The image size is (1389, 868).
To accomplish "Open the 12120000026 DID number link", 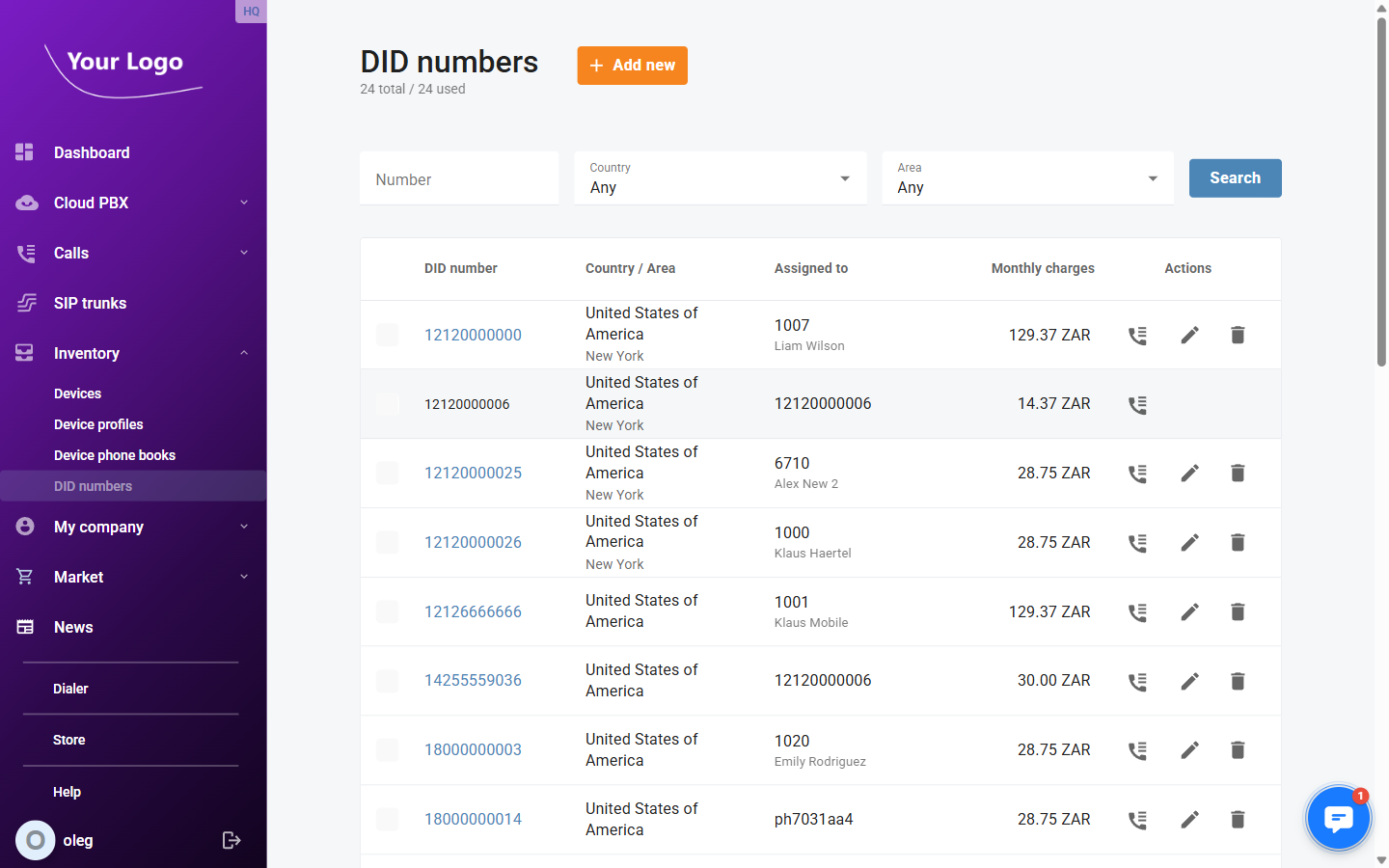I will [473, 542].
